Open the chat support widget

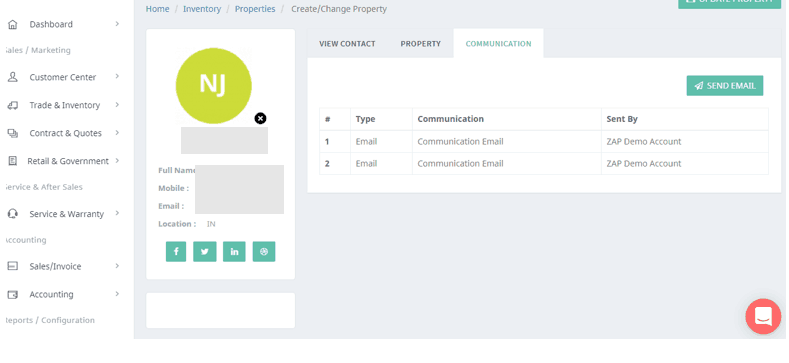coord(763,316)
